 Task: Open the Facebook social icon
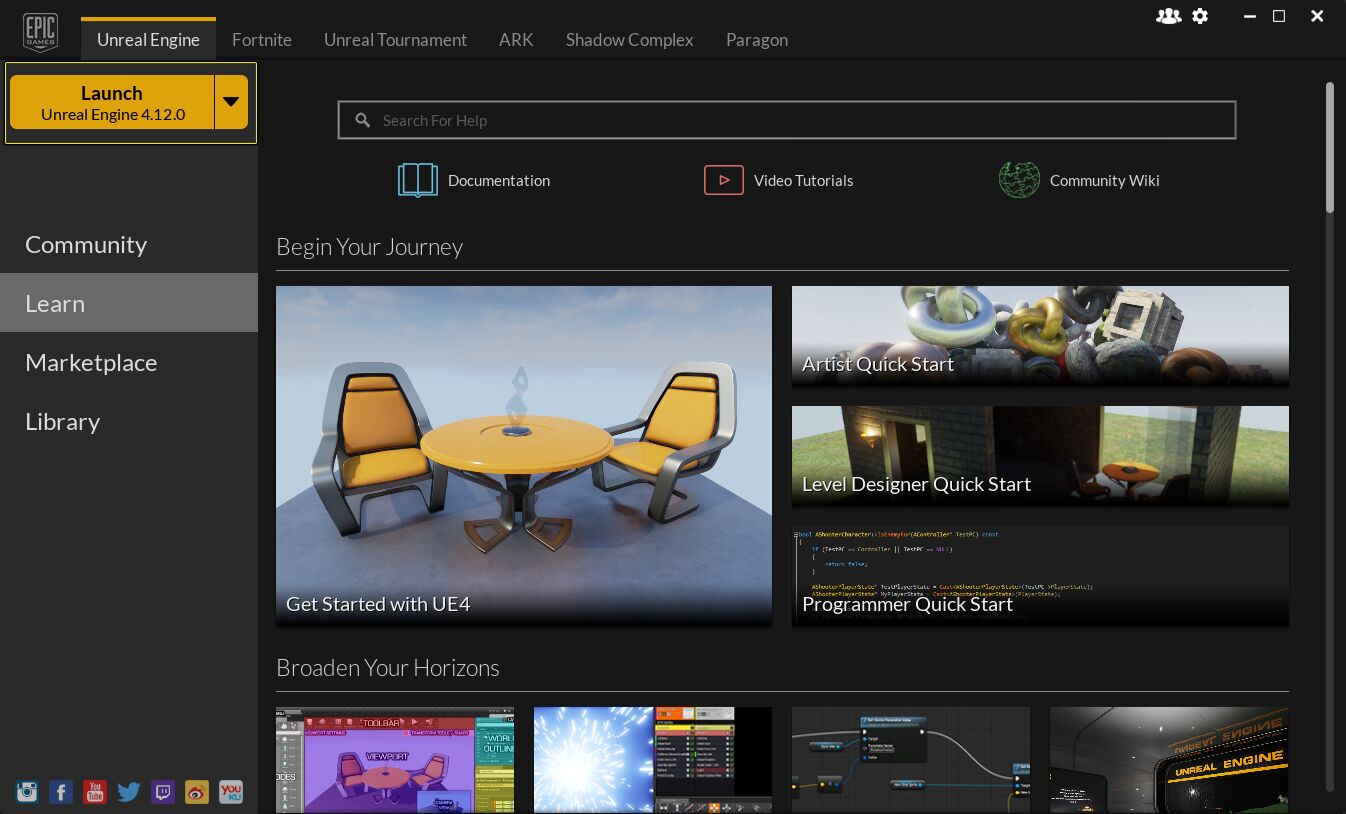pos(61,791)
